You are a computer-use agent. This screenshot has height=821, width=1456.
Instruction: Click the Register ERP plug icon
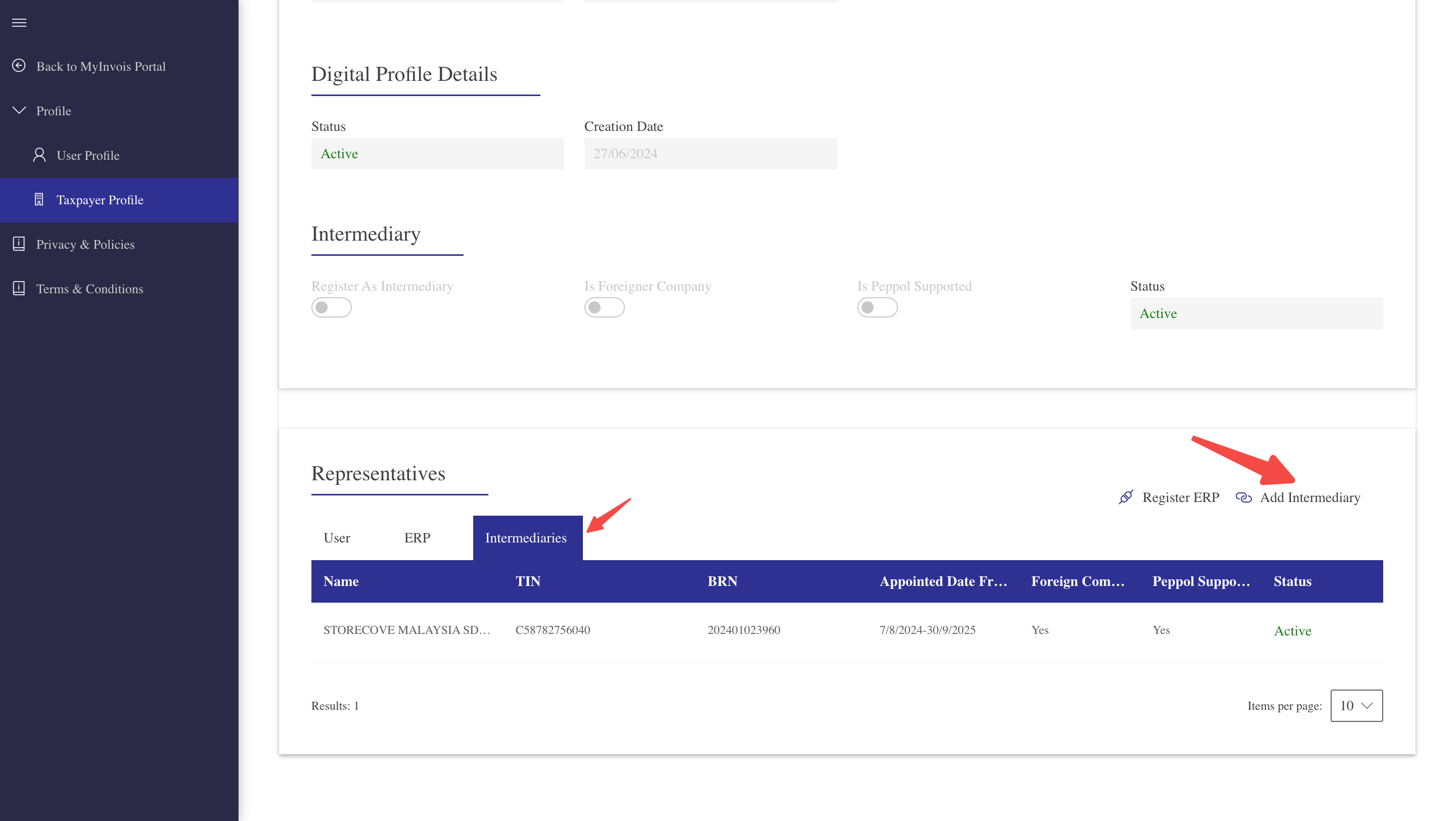coord(1125,497)
